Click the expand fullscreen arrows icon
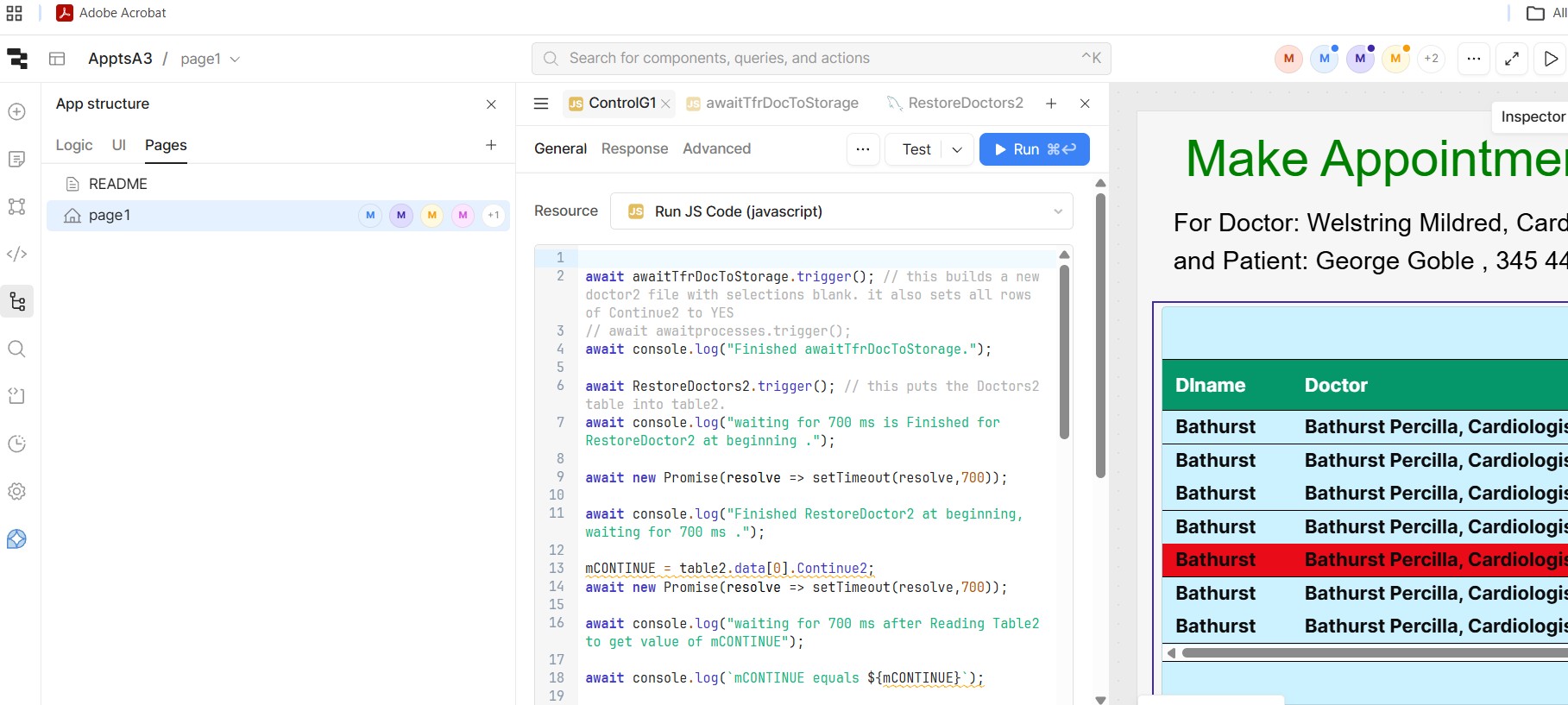Image resolution: width=1568 pixels, height=705 pixels. point(1512,59)
